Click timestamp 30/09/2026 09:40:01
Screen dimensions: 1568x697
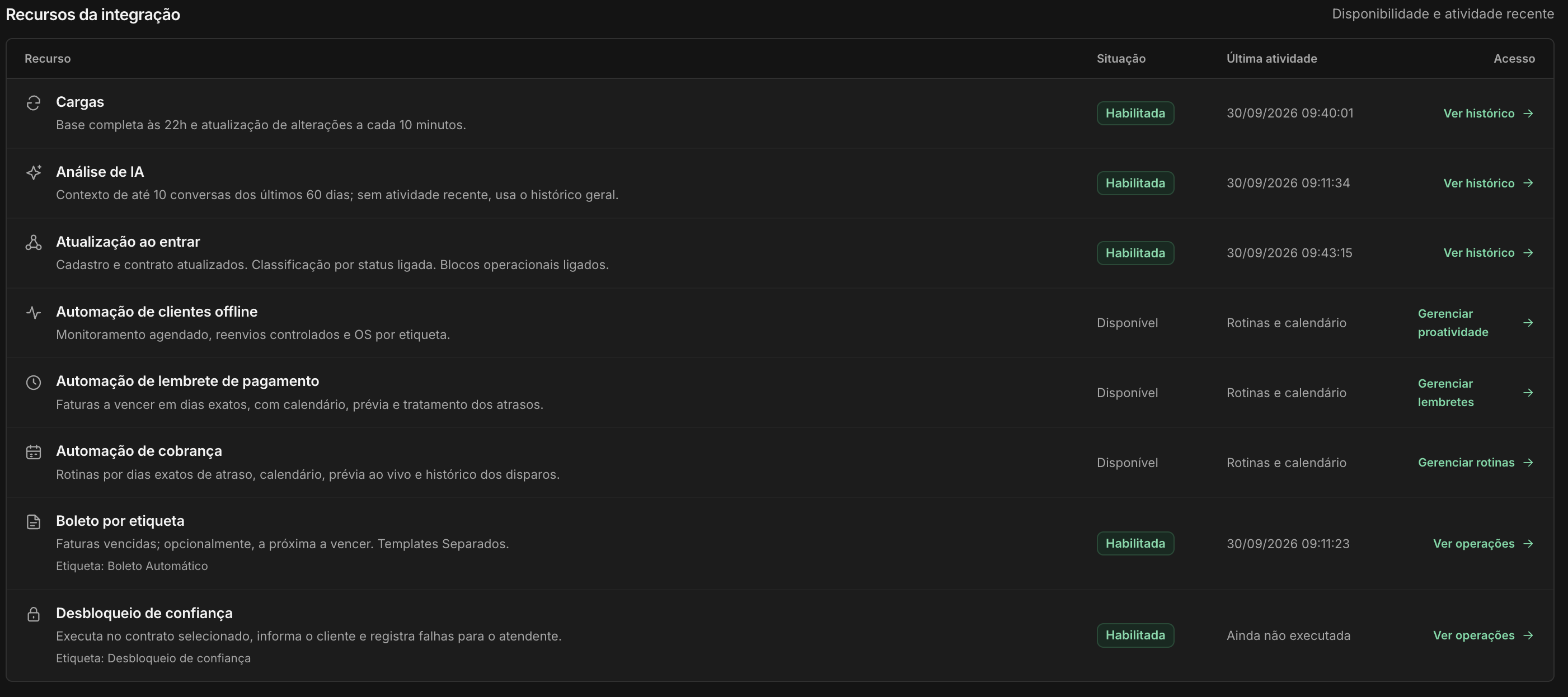[x=1290, y=114]
